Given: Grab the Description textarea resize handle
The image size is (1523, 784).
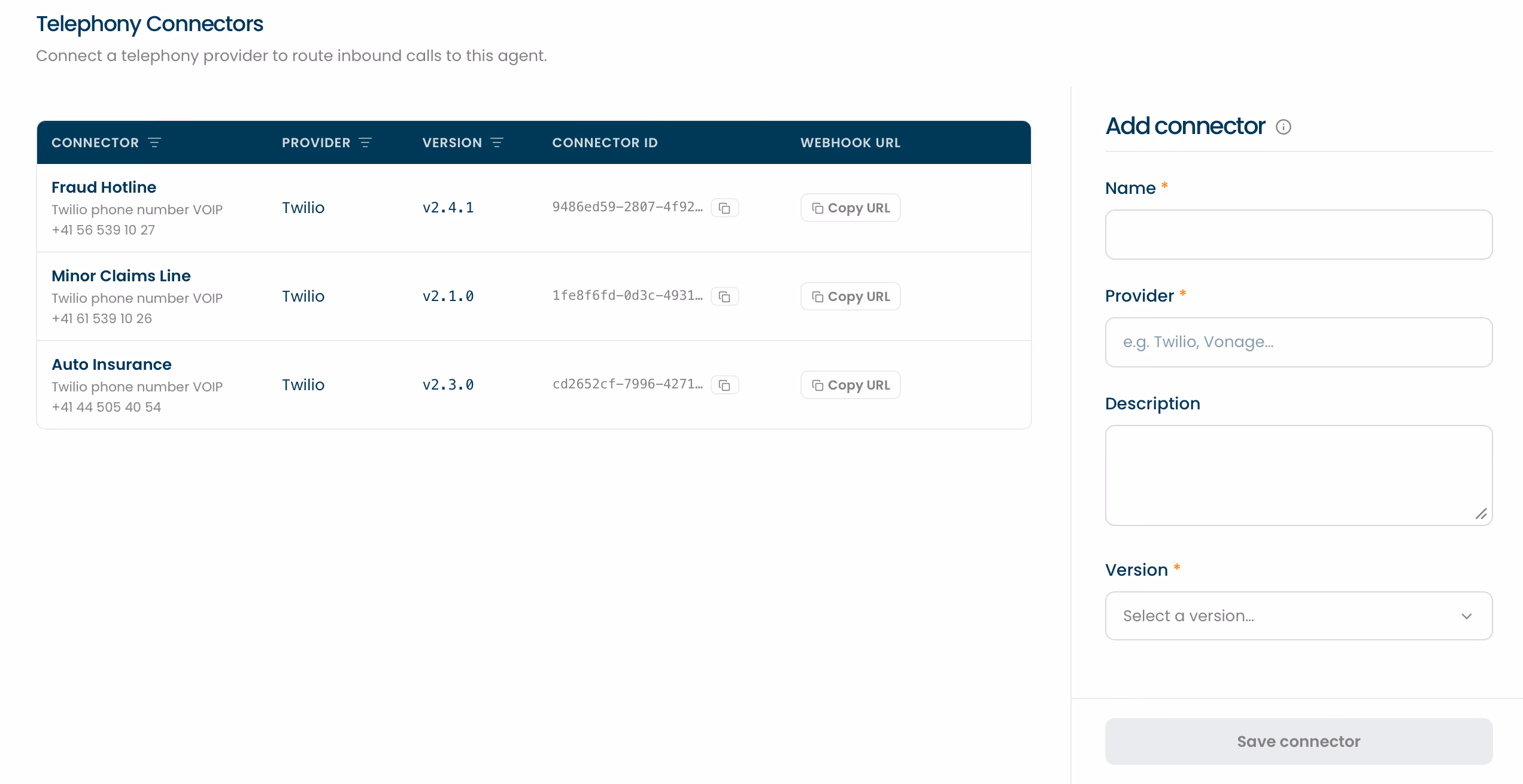Looking at the screenshot, I should point(1481,514).
